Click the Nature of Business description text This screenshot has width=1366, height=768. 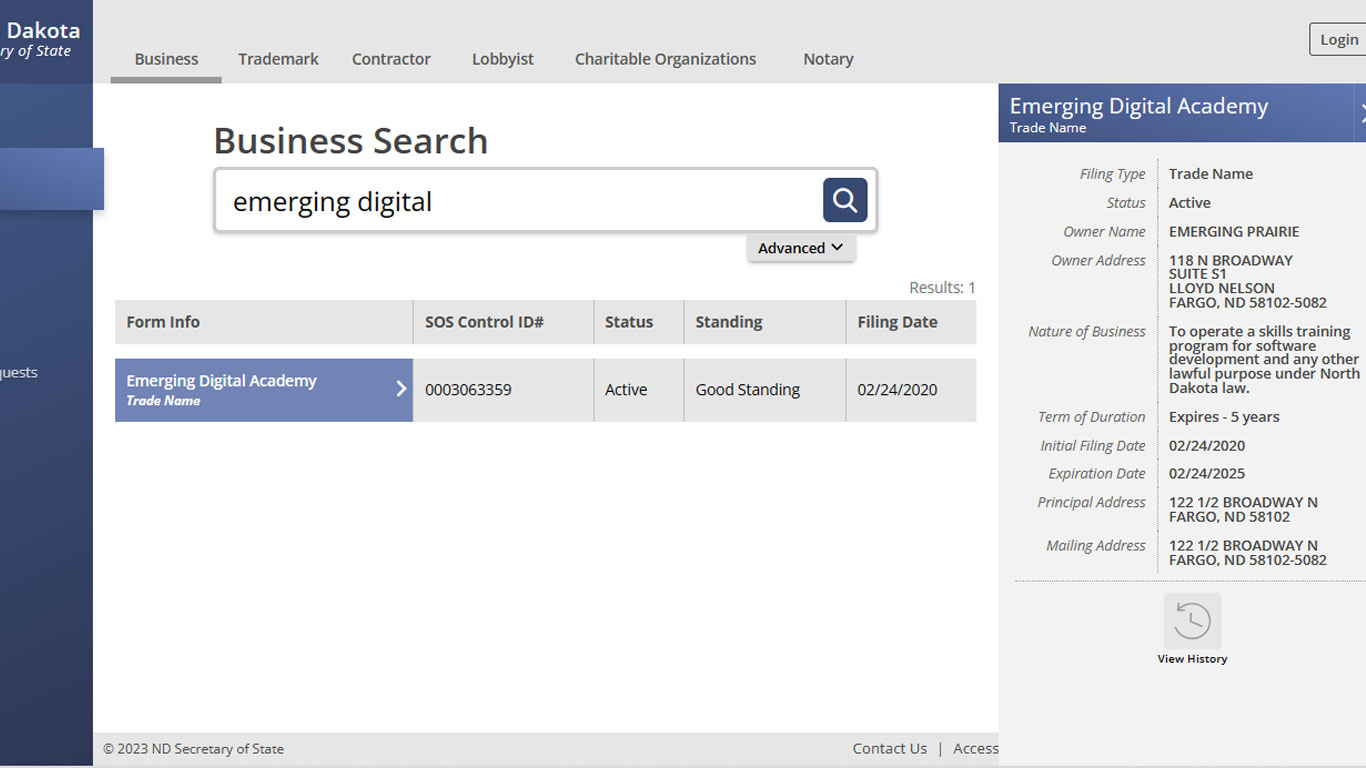[x=1264, y=359]
